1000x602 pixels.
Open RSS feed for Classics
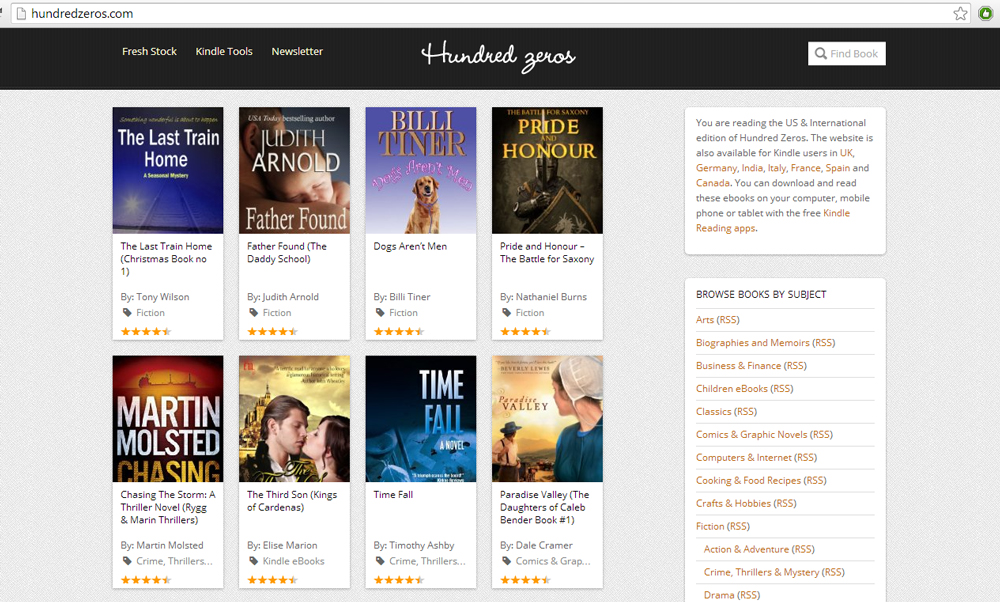[x=745, y=411]
